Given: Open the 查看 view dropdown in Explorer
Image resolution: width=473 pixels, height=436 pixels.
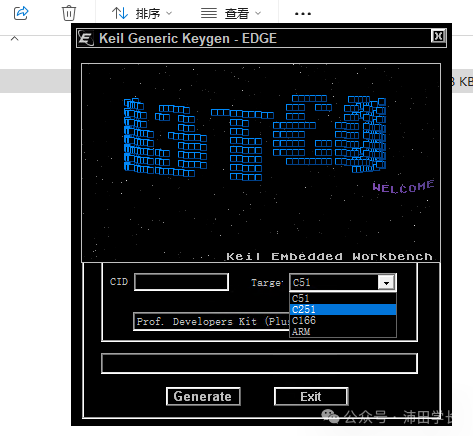Looking at the screenshot, I should coord(231,14).
